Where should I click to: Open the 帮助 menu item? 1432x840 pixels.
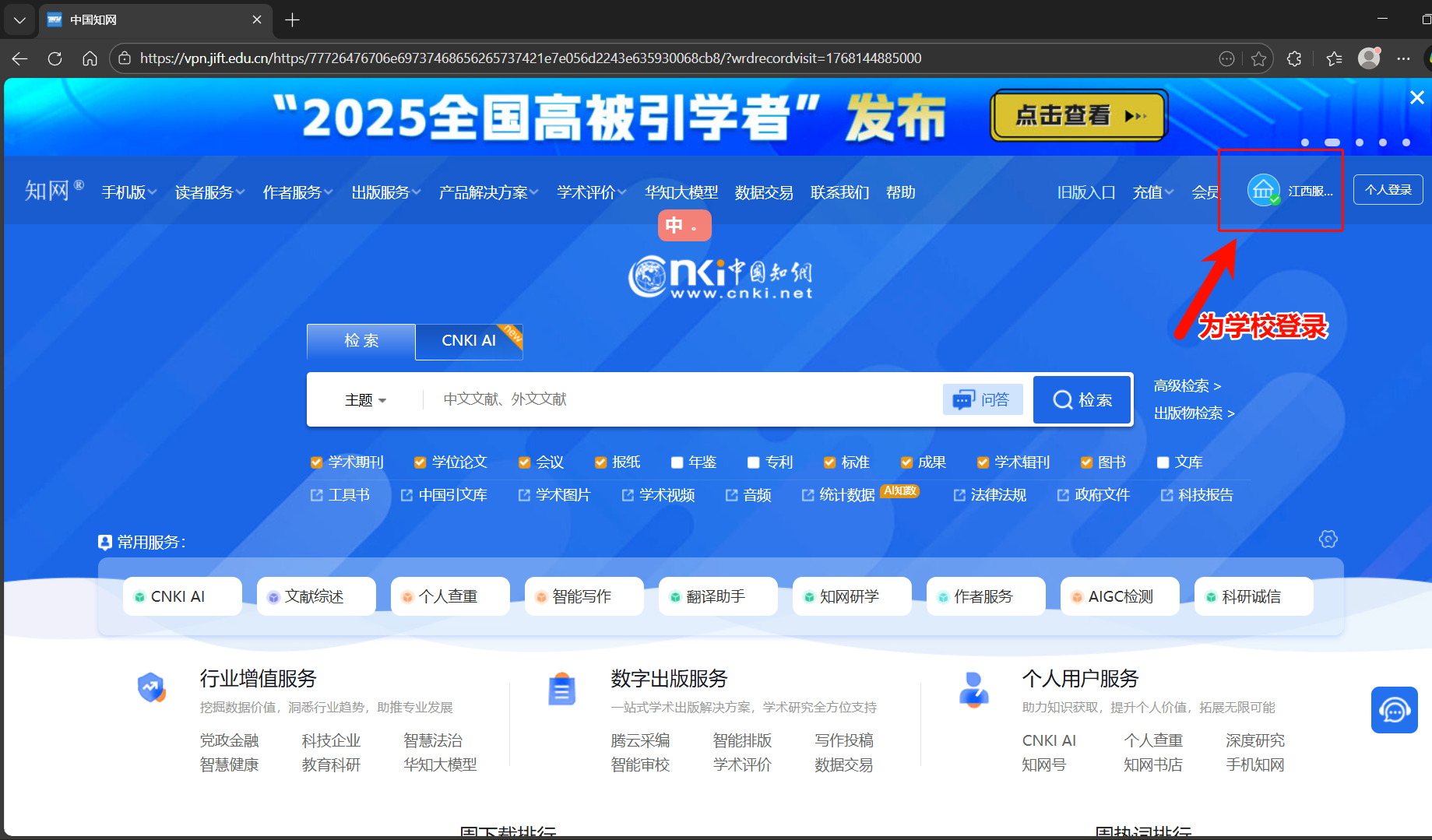(x=901, y=192)
